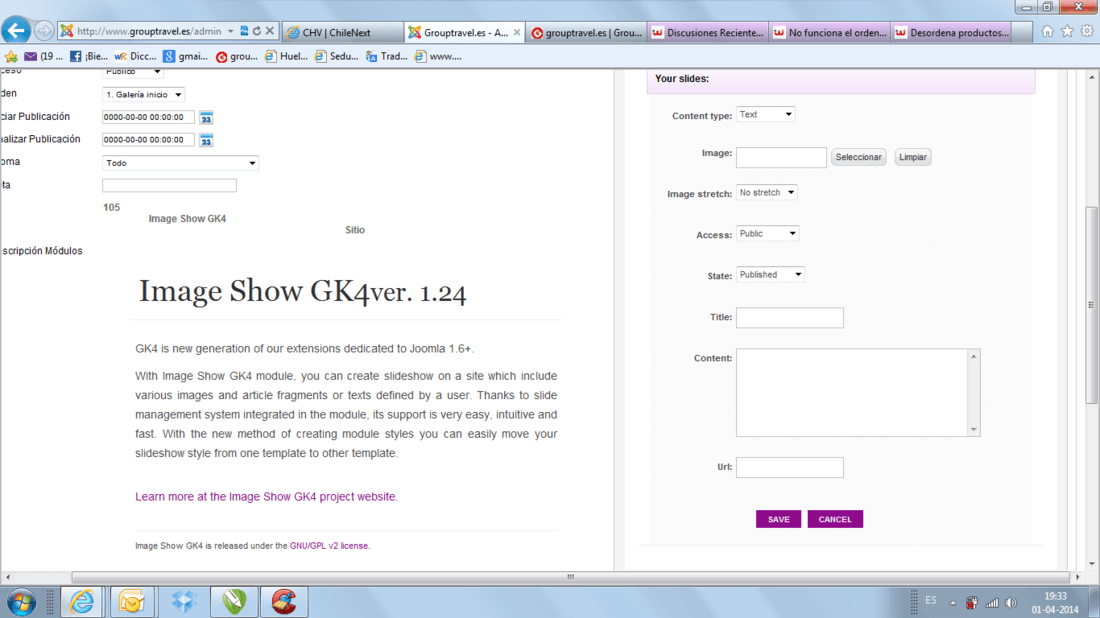Screen dimensions: 1100x618
Task: Open the Sedu... bookmark
Action: (337, 56)
